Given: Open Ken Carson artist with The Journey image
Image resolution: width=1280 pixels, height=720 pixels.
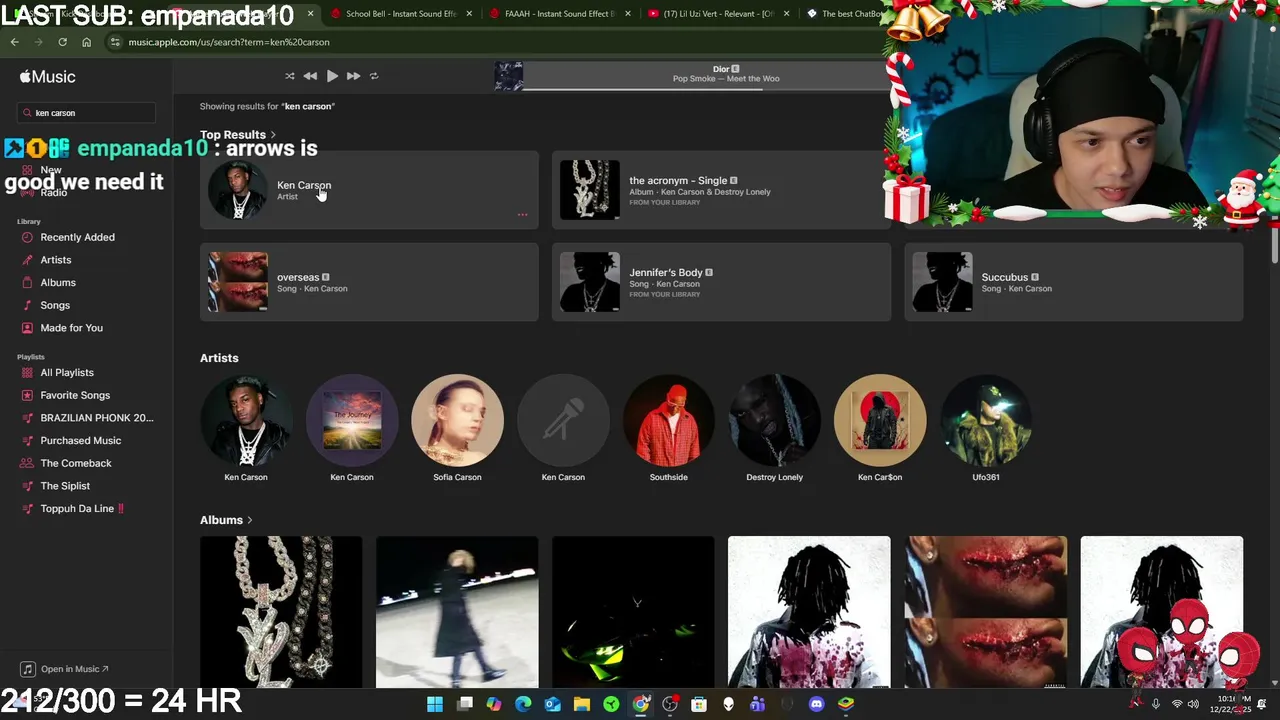Looking at the screenshot, I should click(x=352, y=421).
